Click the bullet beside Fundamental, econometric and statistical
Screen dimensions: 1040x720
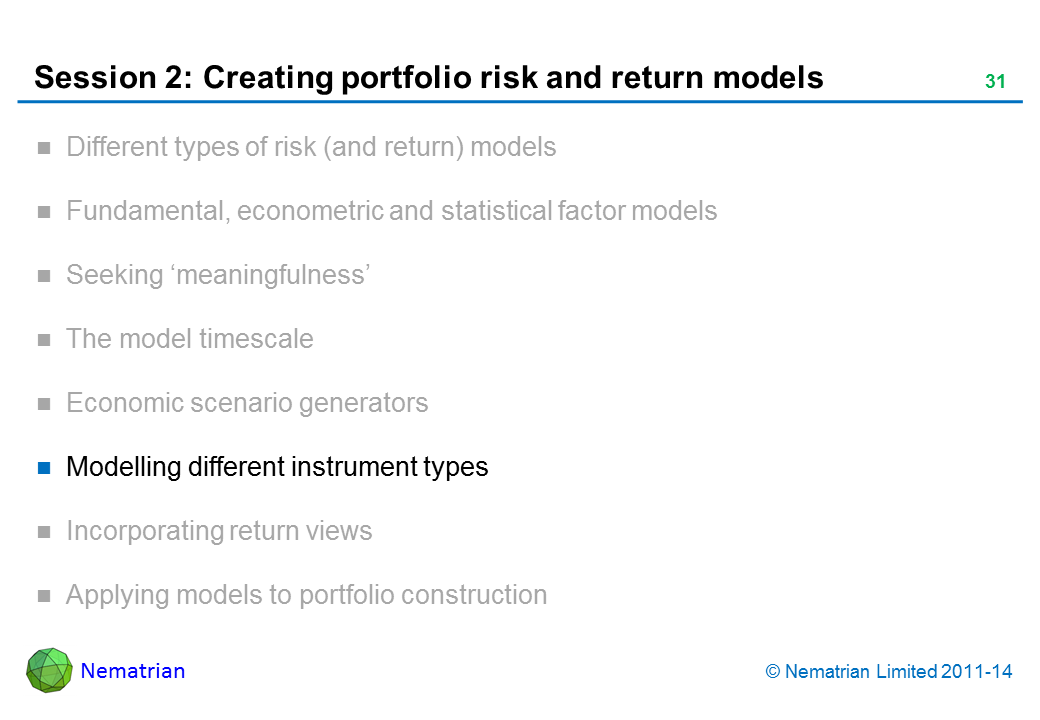pyautogui.click(x=44, y=213)
